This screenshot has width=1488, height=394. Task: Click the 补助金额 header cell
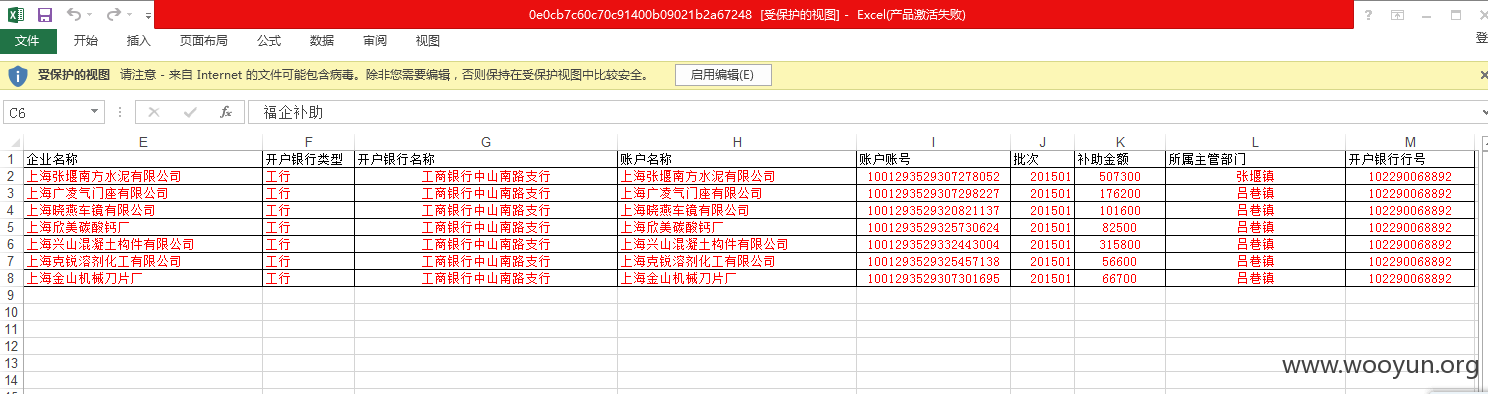point(1120,159)
